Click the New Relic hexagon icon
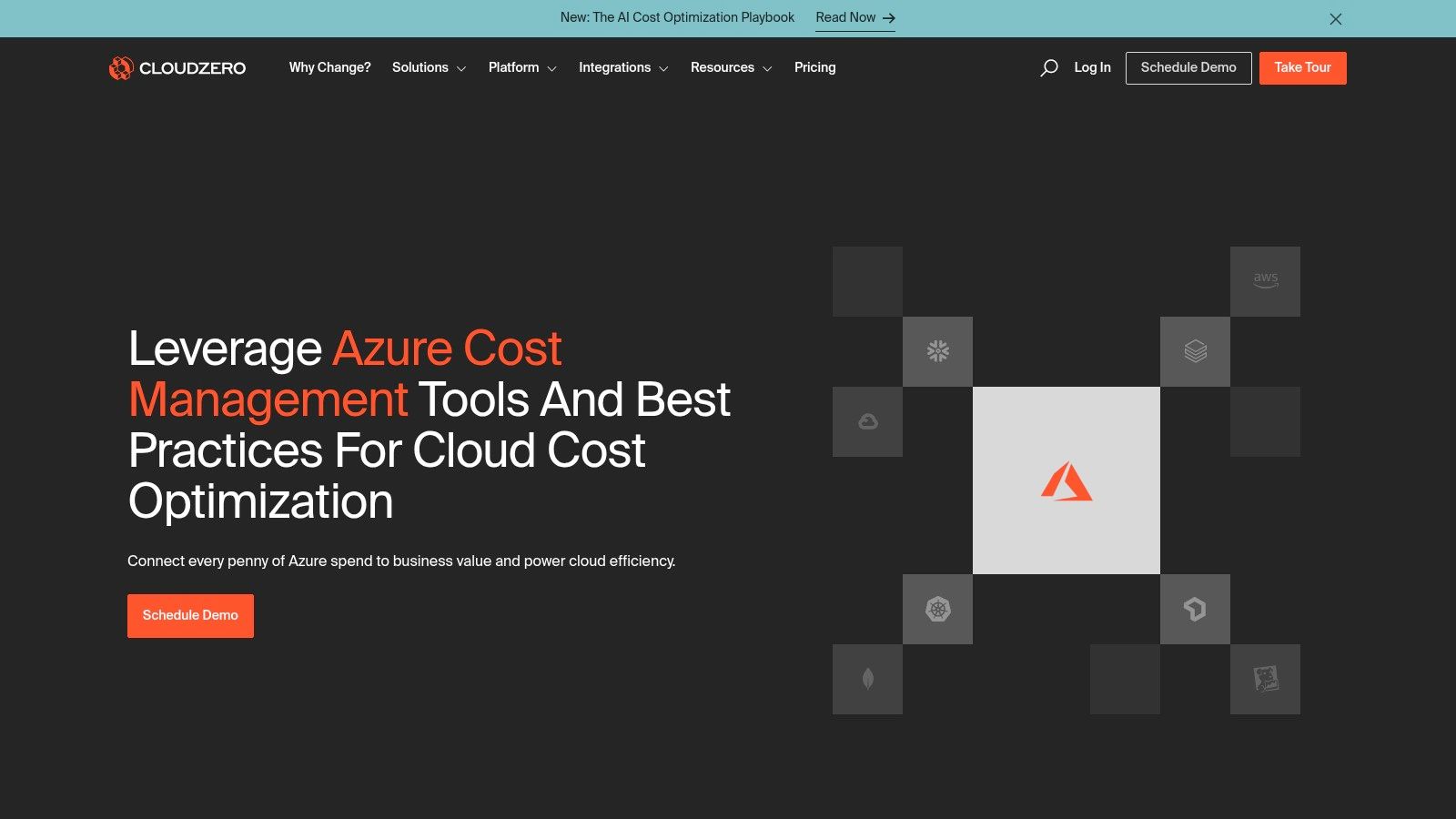The image size is (1456, 819). point(1196,610)
